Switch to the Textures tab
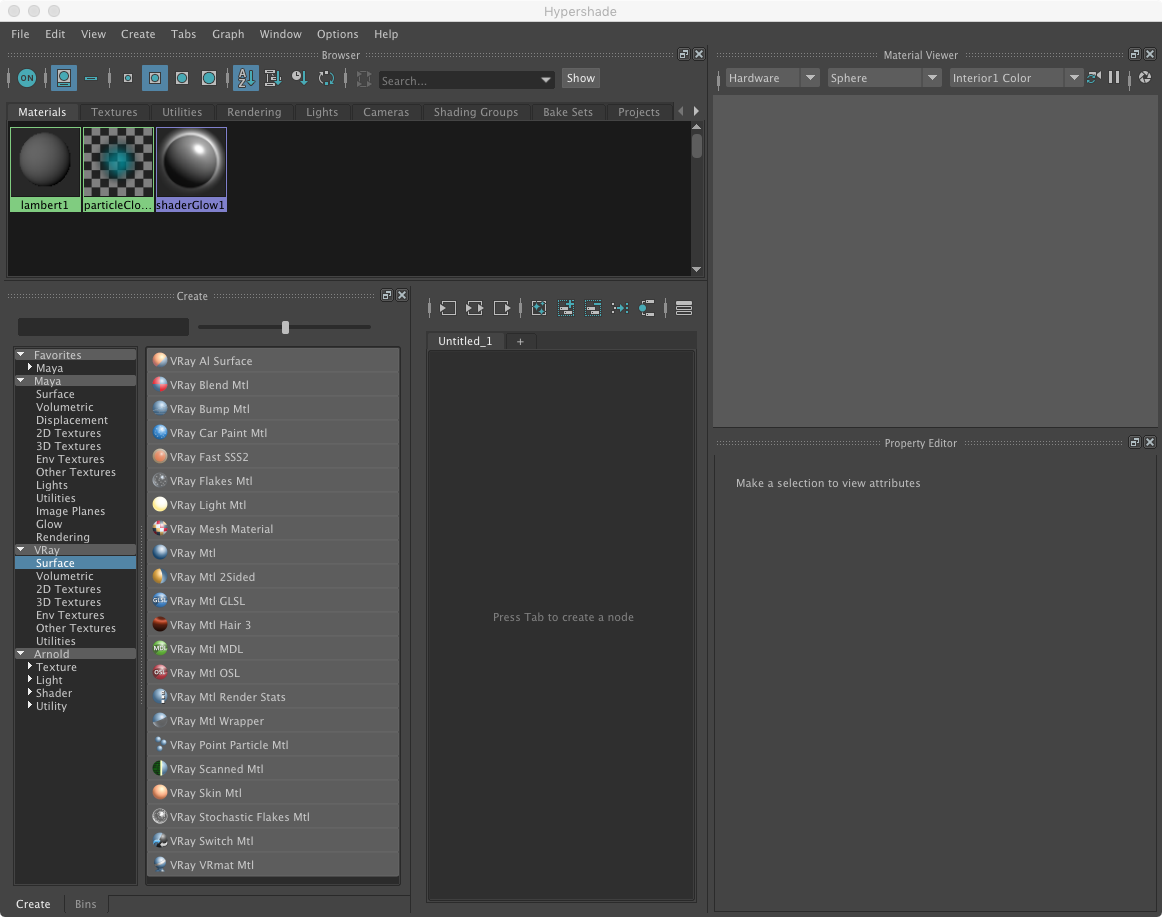 point(113,112)
